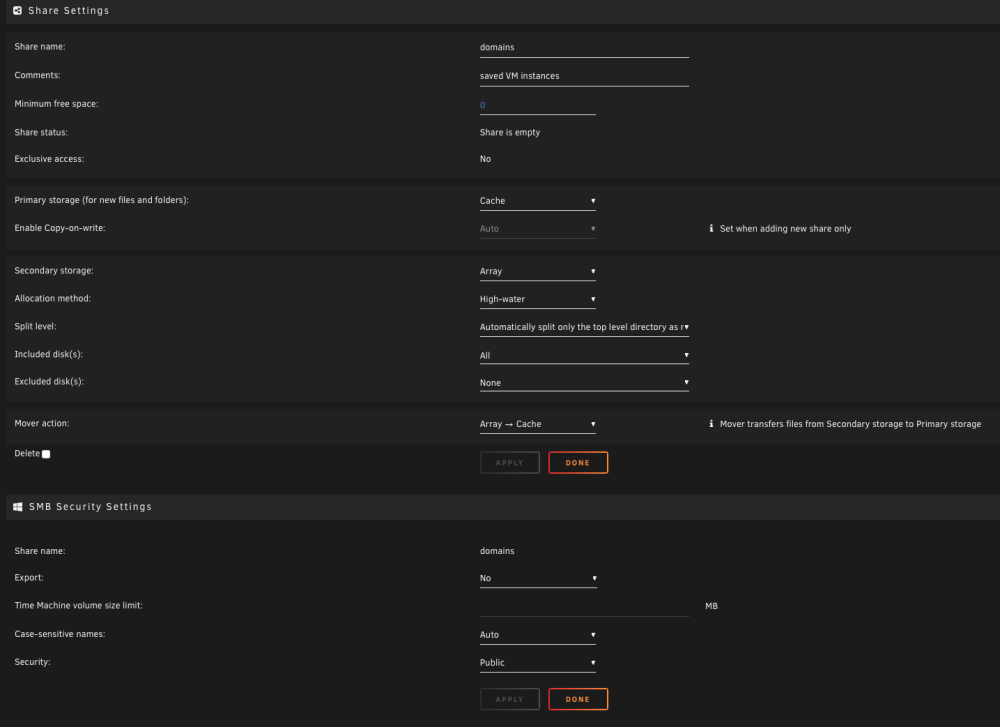This screenshot has width=1000, height=727.
Task: Open the Included disk(s) All dropdown
Action: click(x=584, y=355)
